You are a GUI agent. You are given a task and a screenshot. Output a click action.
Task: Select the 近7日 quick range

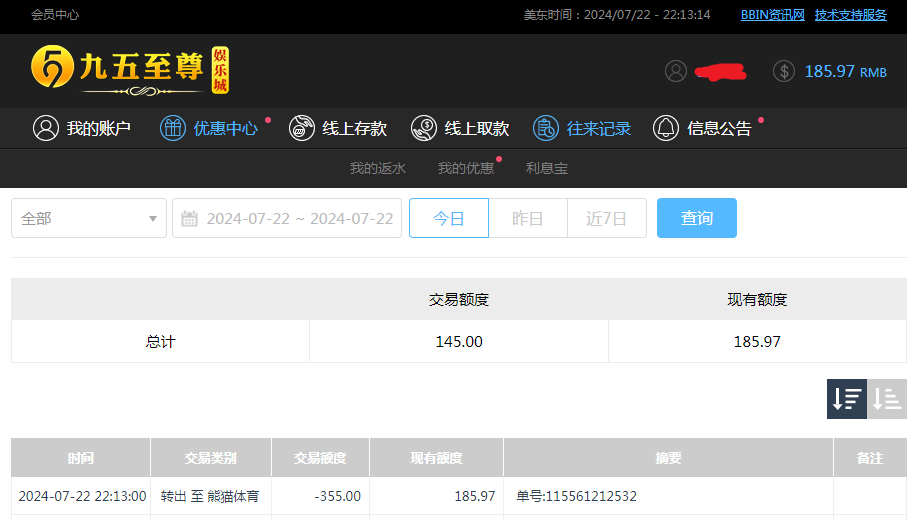pos(606,218)
